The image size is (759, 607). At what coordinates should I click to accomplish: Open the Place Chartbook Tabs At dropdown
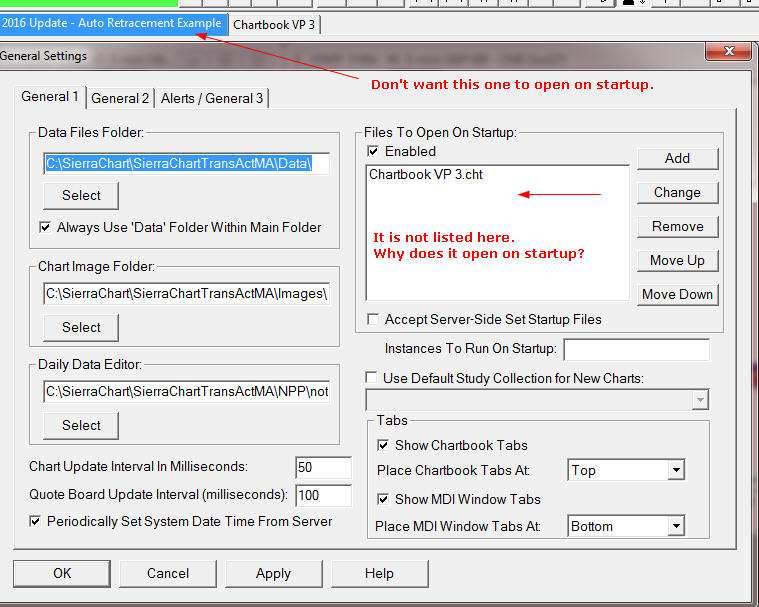pyautogui.click(x=676, y=470)
